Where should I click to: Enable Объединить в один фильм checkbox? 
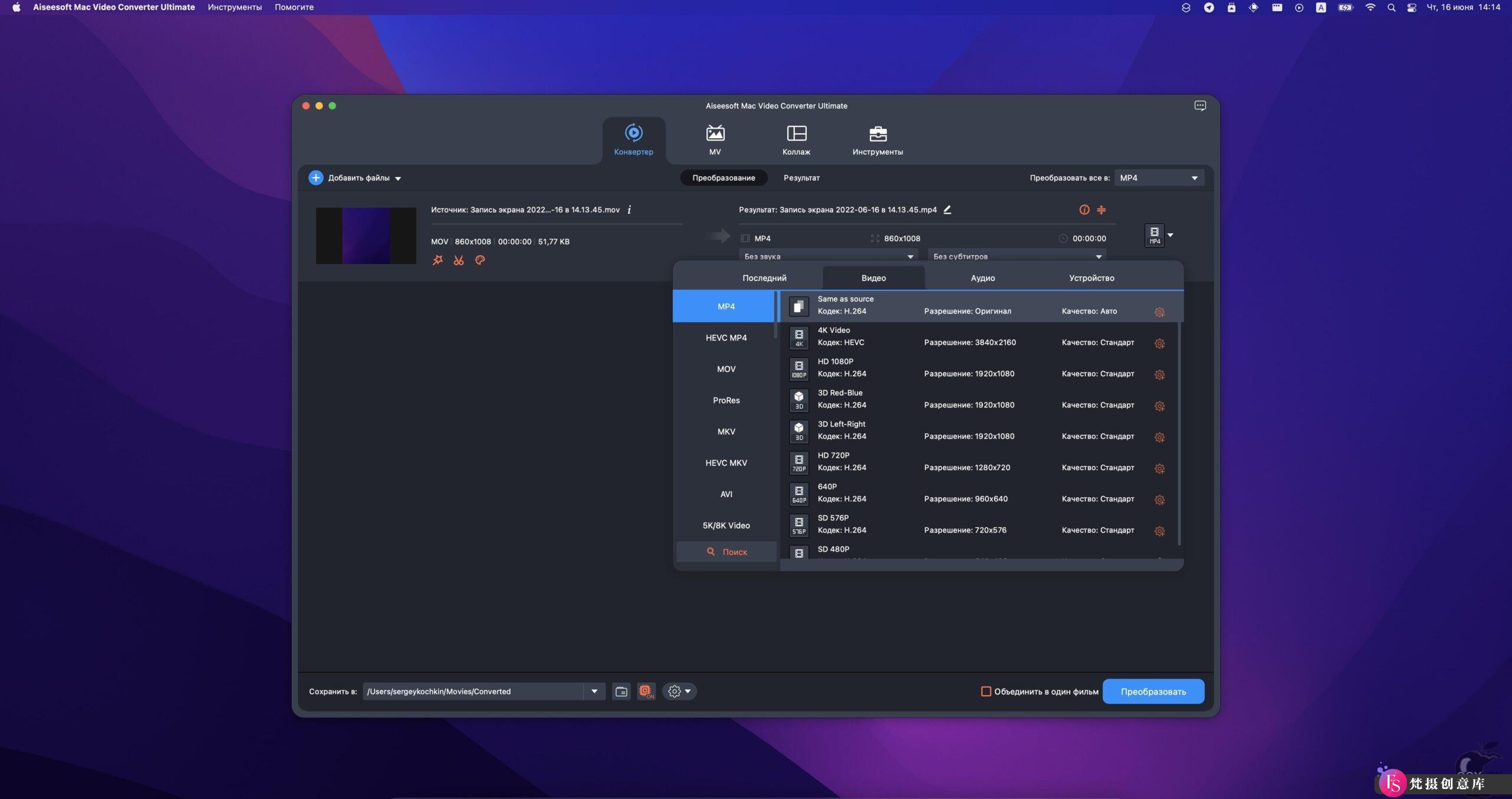(x=986, y=692)
